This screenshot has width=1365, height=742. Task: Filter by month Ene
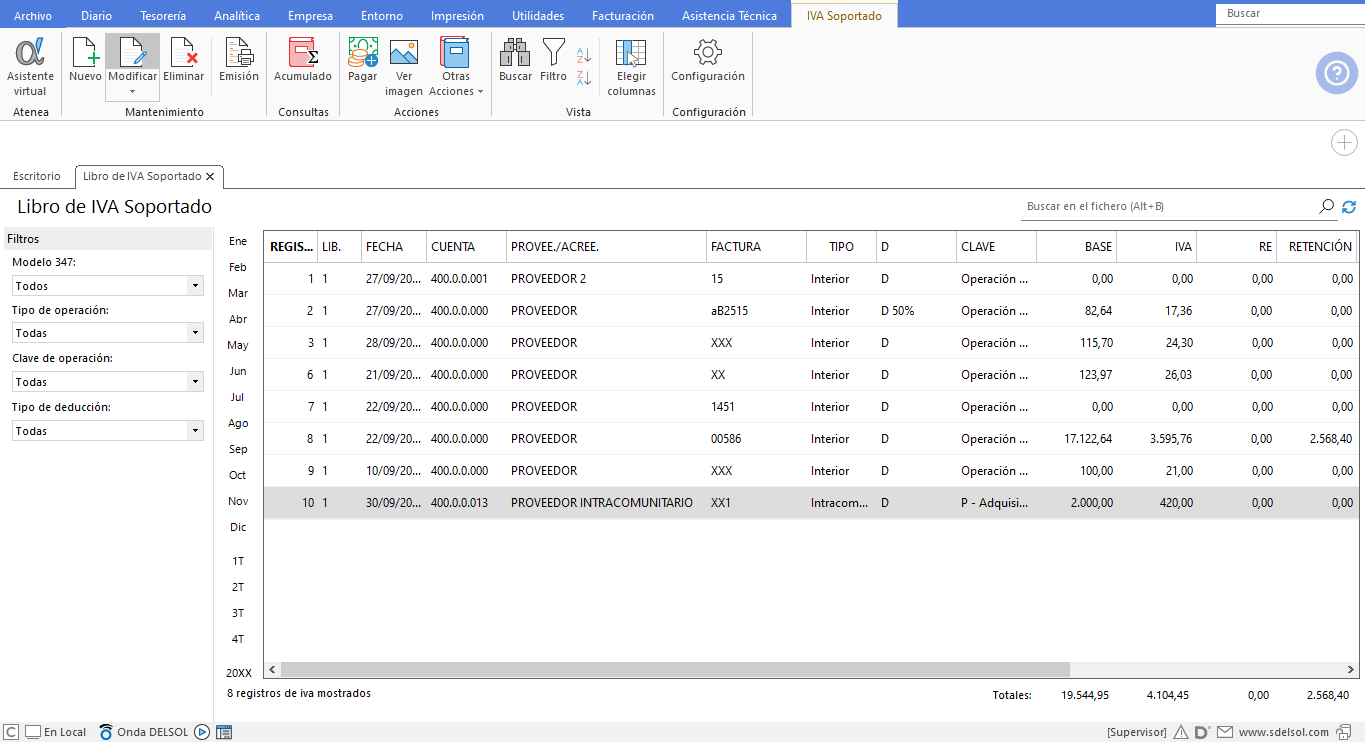point(238,241)
